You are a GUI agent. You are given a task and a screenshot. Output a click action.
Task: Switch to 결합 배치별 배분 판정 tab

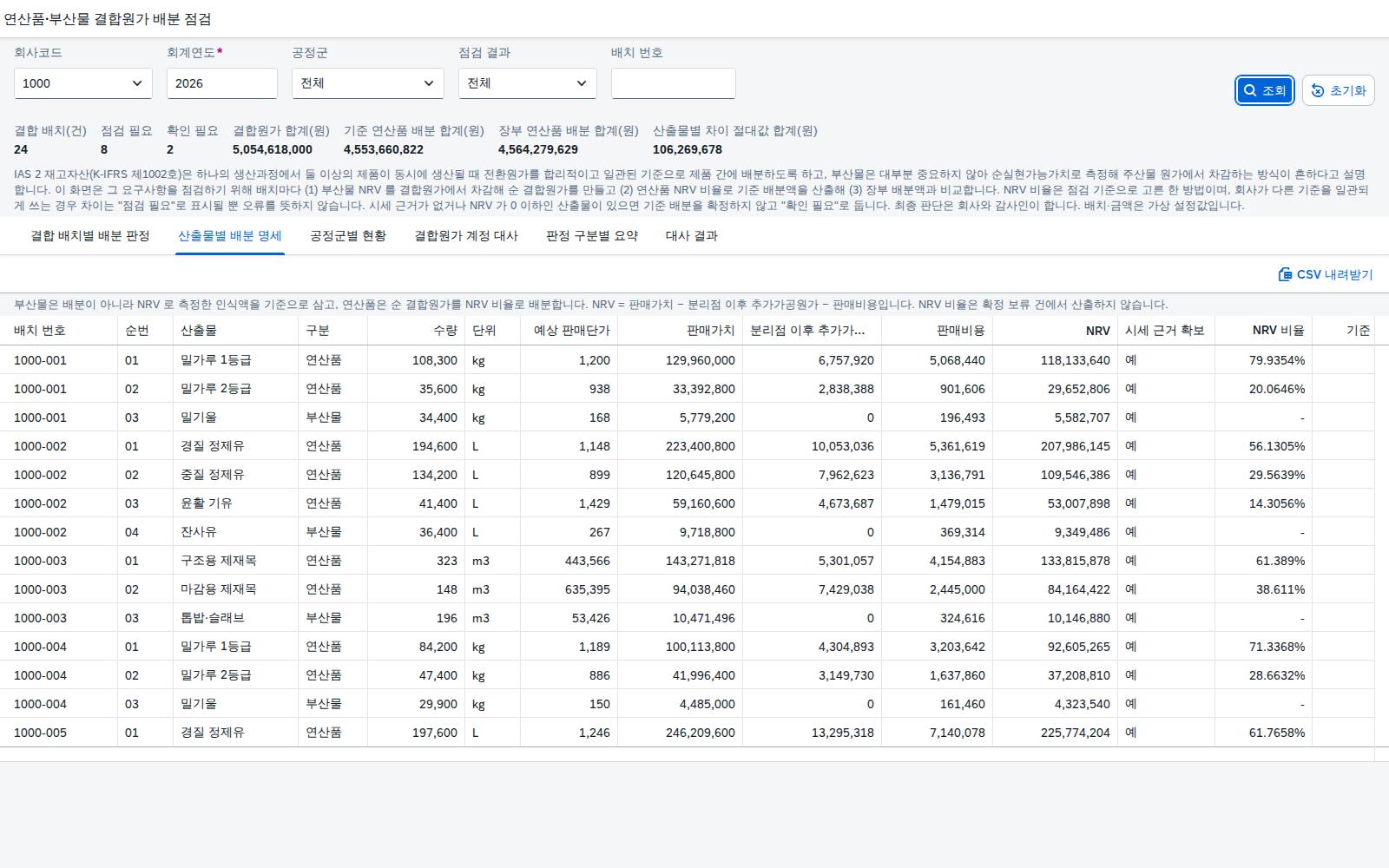coord(90,235)
